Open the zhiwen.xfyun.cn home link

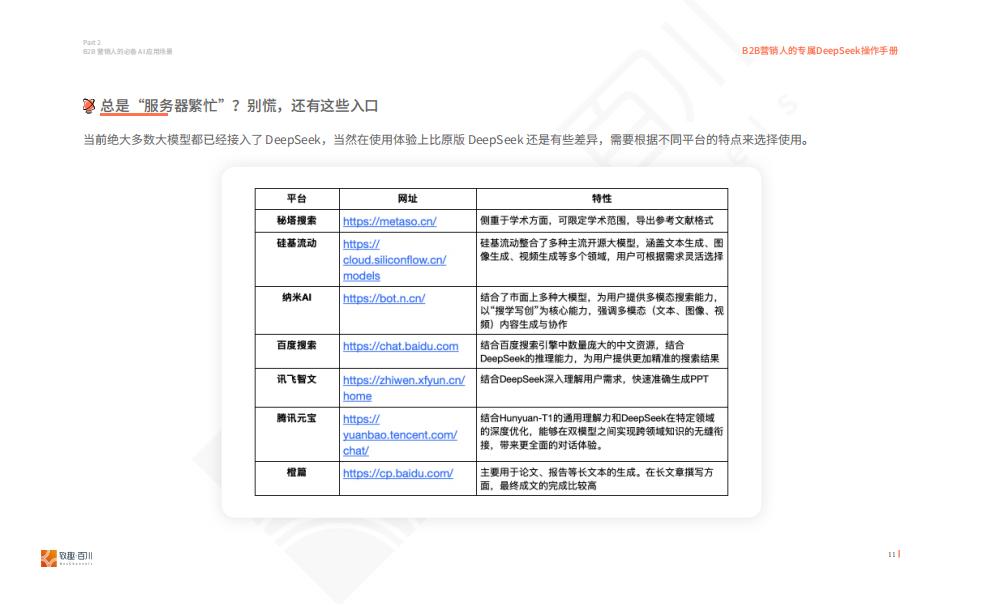point(404,388)
